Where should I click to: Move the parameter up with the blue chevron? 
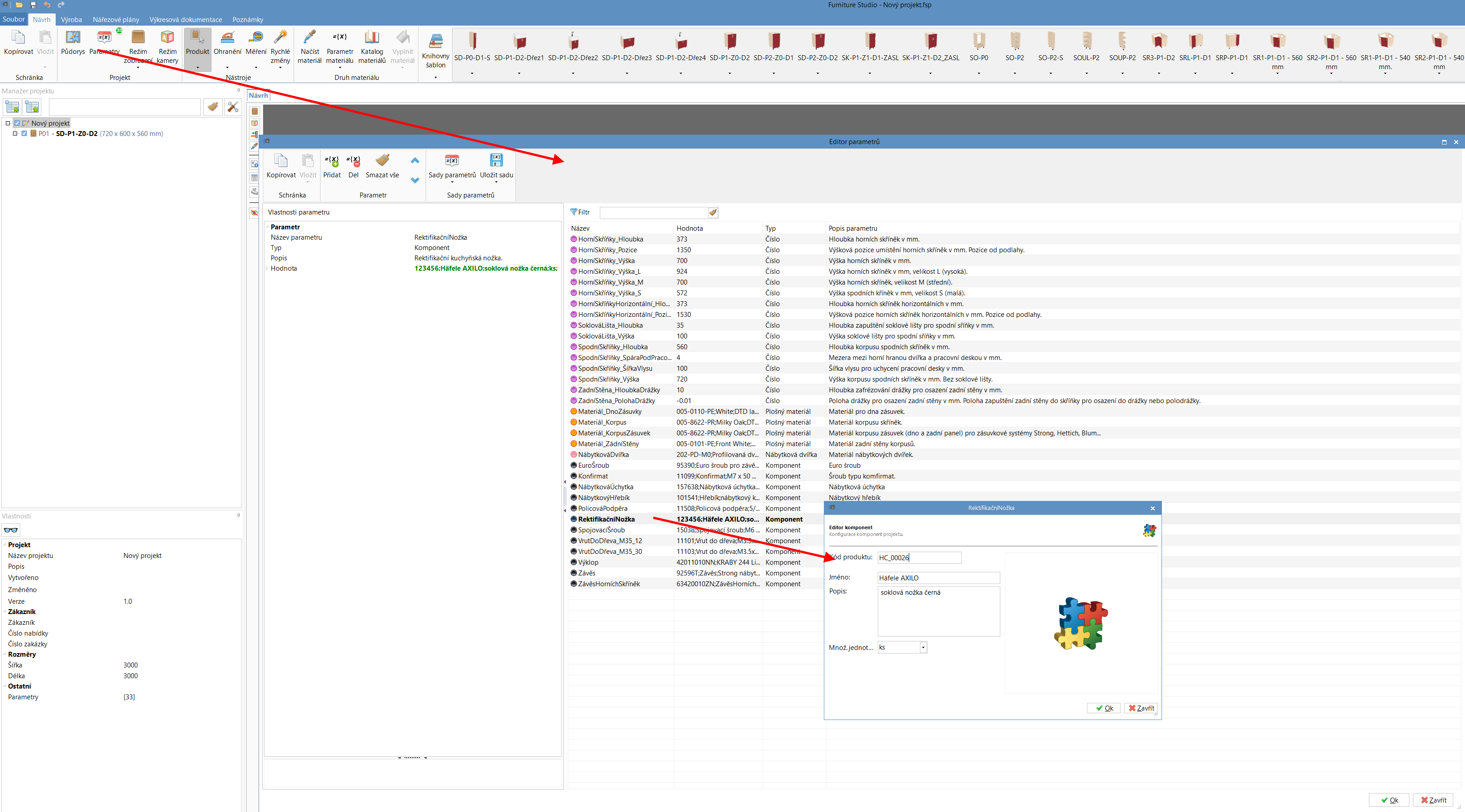[415, 161]
